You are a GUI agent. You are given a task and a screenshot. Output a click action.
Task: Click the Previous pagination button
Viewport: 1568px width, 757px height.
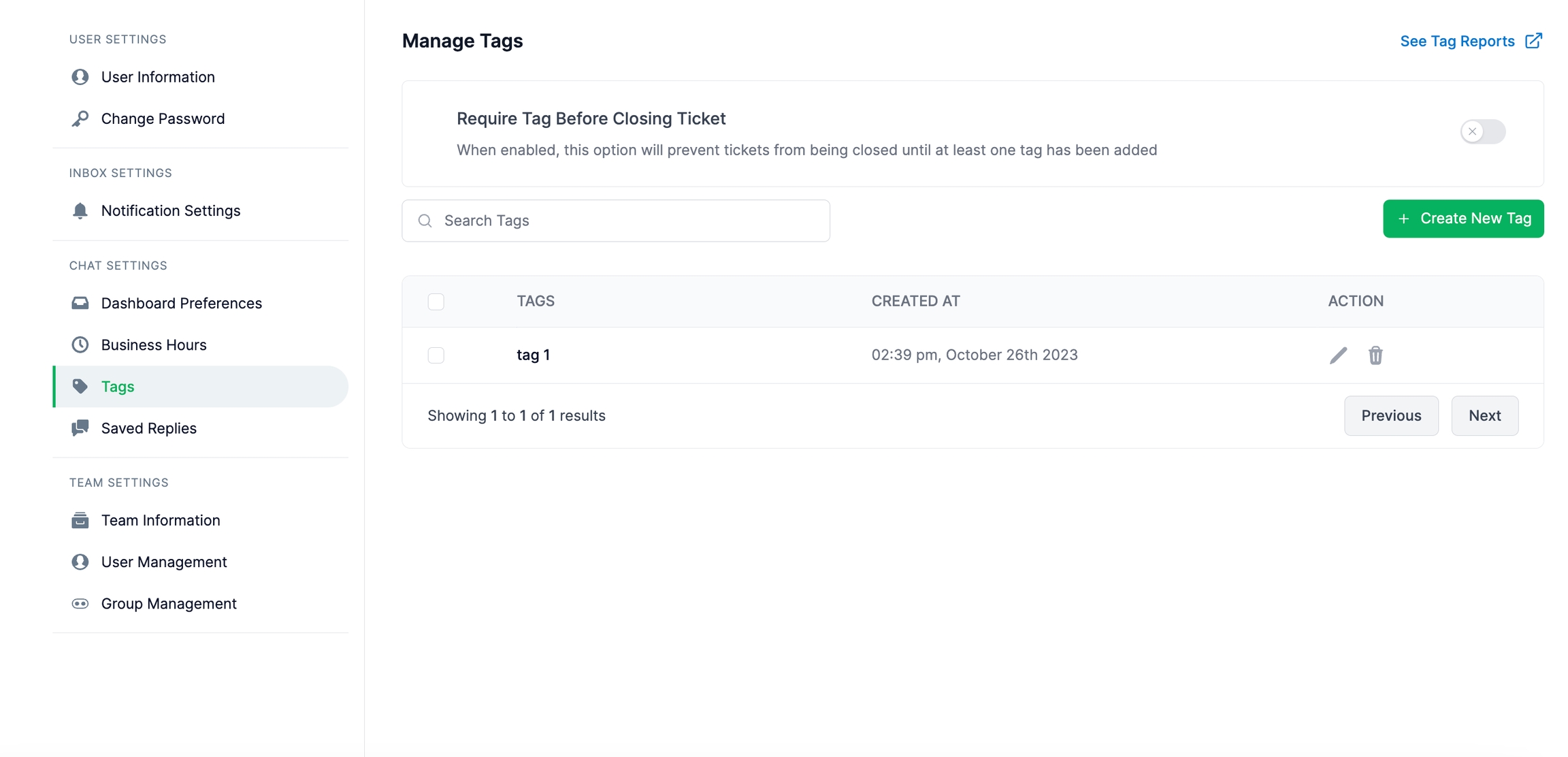click(1391, 415)
